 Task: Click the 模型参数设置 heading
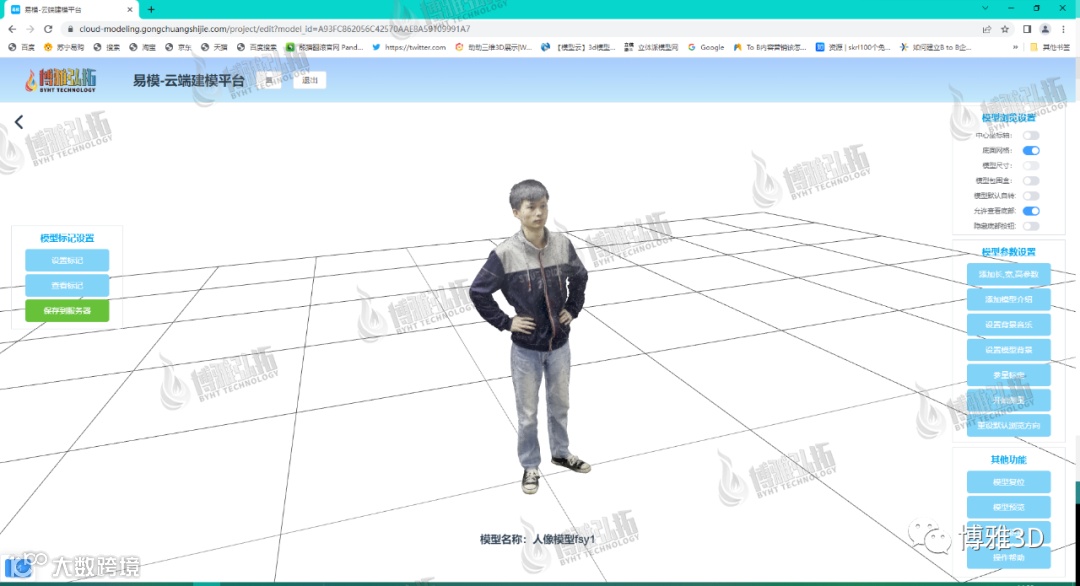(1008, 252)
